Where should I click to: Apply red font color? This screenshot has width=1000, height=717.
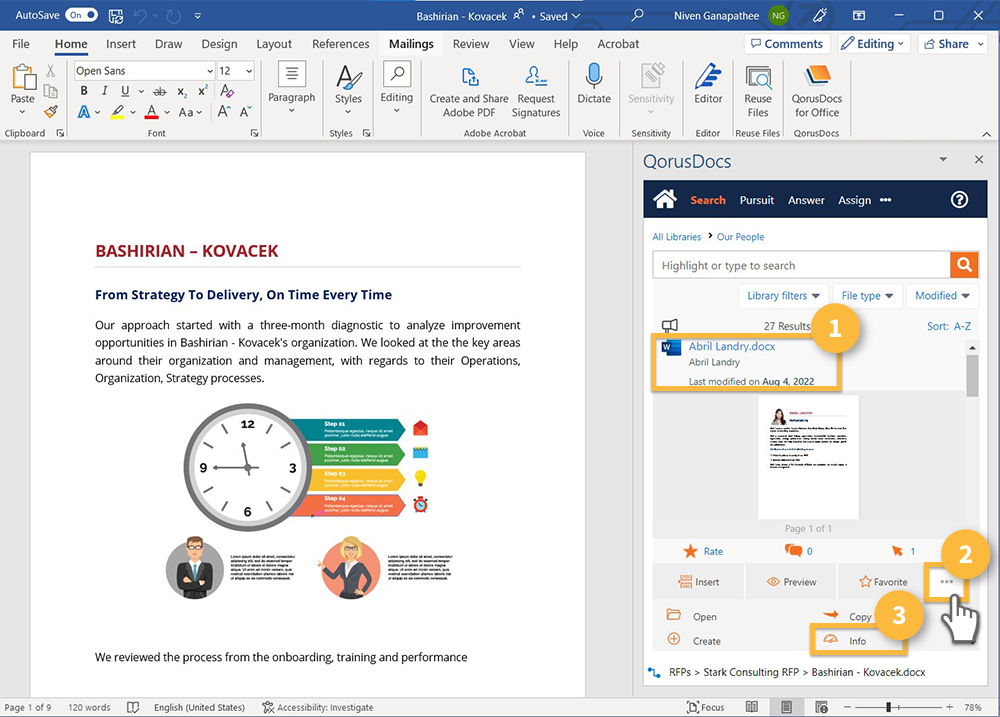tap(151, 112)
